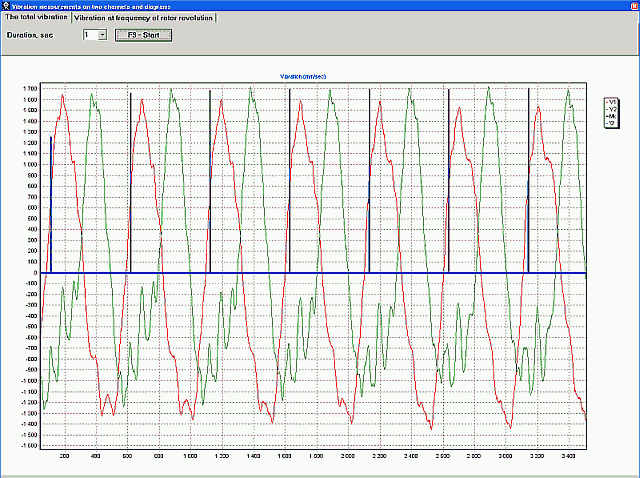This screenshot has height=478, width=640.
Task: Click the first thick blue marker spike
Action: coord(51,204)
